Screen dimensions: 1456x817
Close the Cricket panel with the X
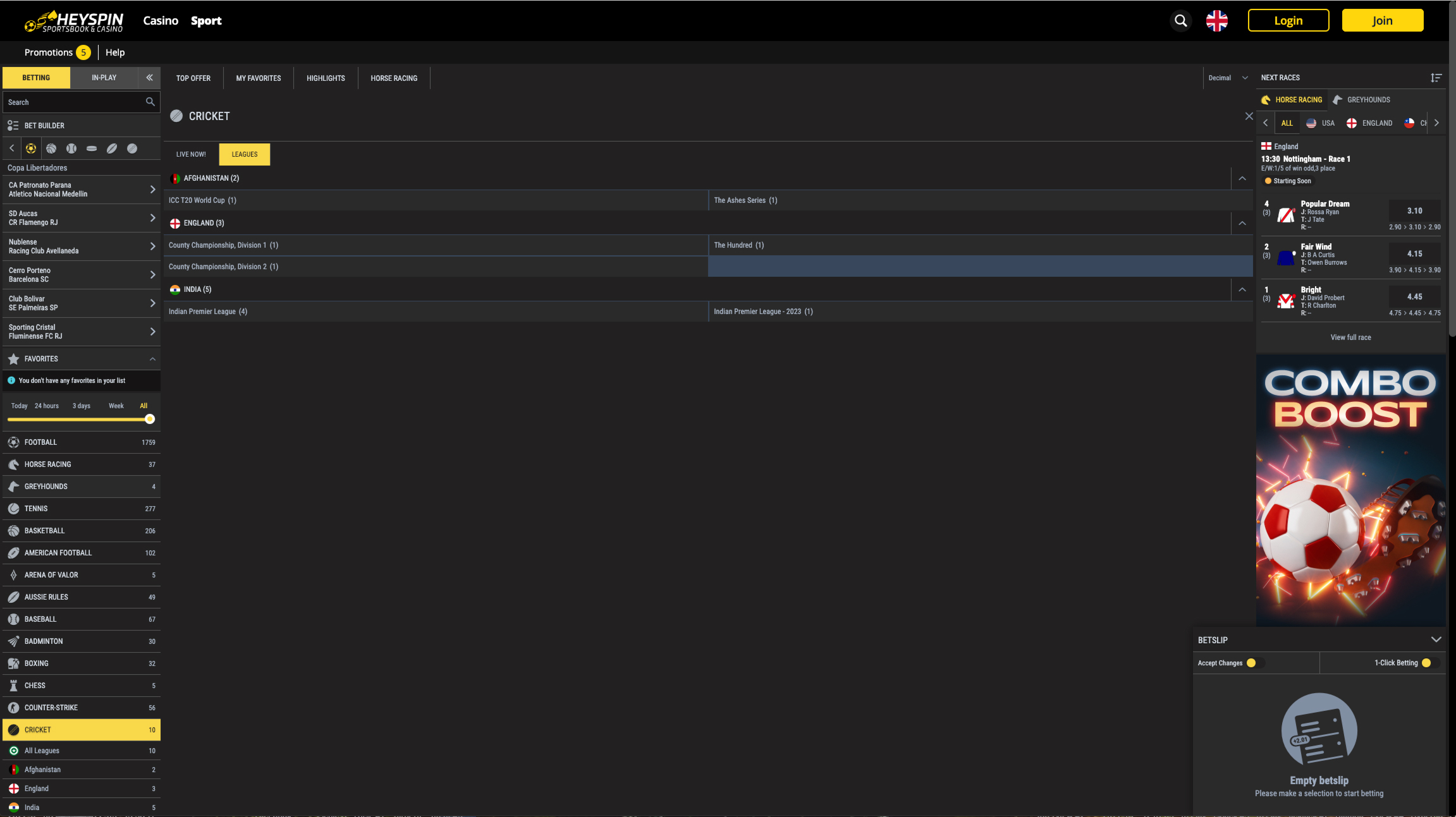point(1249,116)
